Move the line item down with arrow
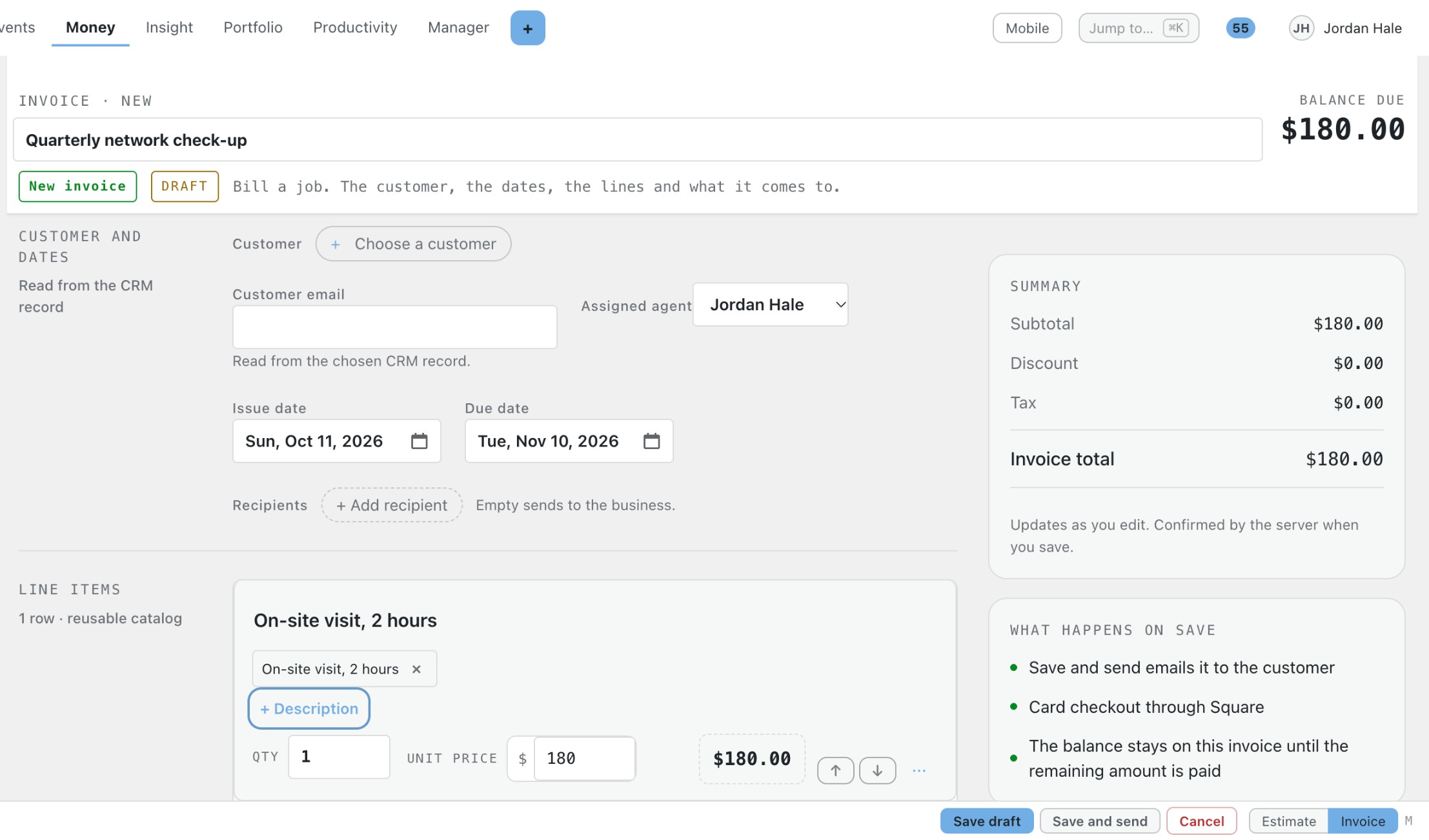1429x840 pixels. pos(877,770)
